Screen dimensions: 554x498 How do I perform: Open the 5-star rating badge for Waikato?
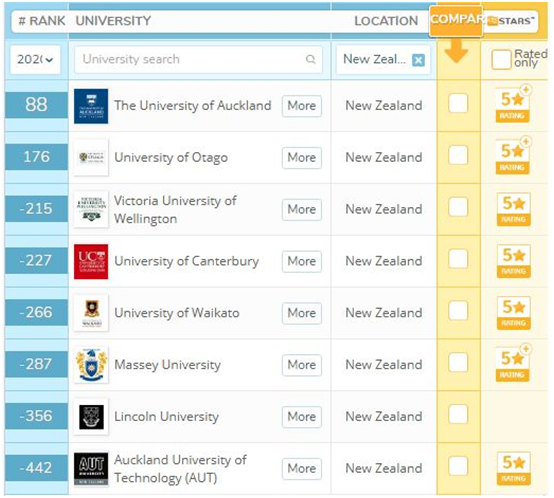(513, 313)
